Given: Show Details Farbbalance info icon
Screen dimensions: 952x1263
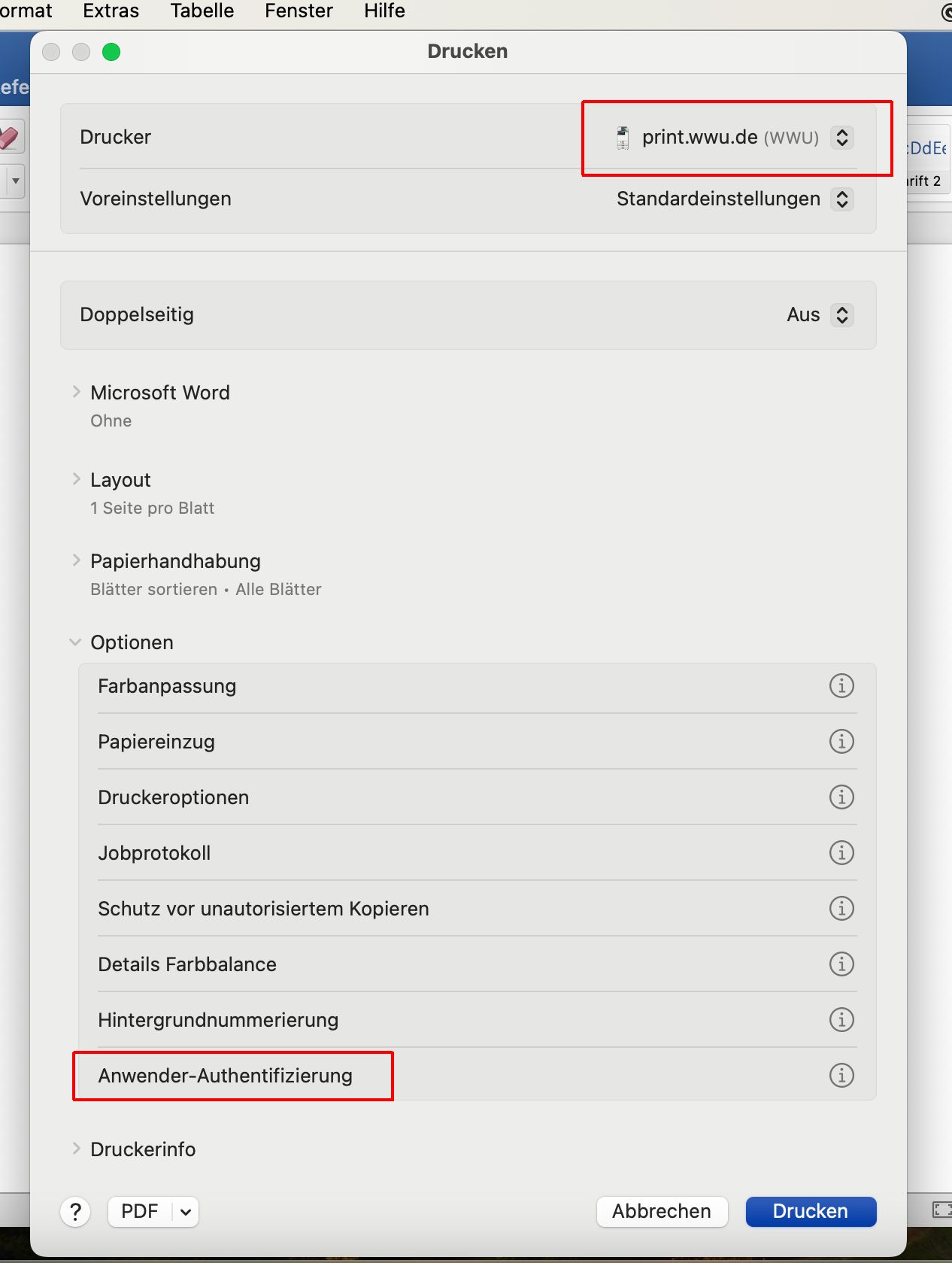Looking at the screenshot, I should (x=841, y=964).
